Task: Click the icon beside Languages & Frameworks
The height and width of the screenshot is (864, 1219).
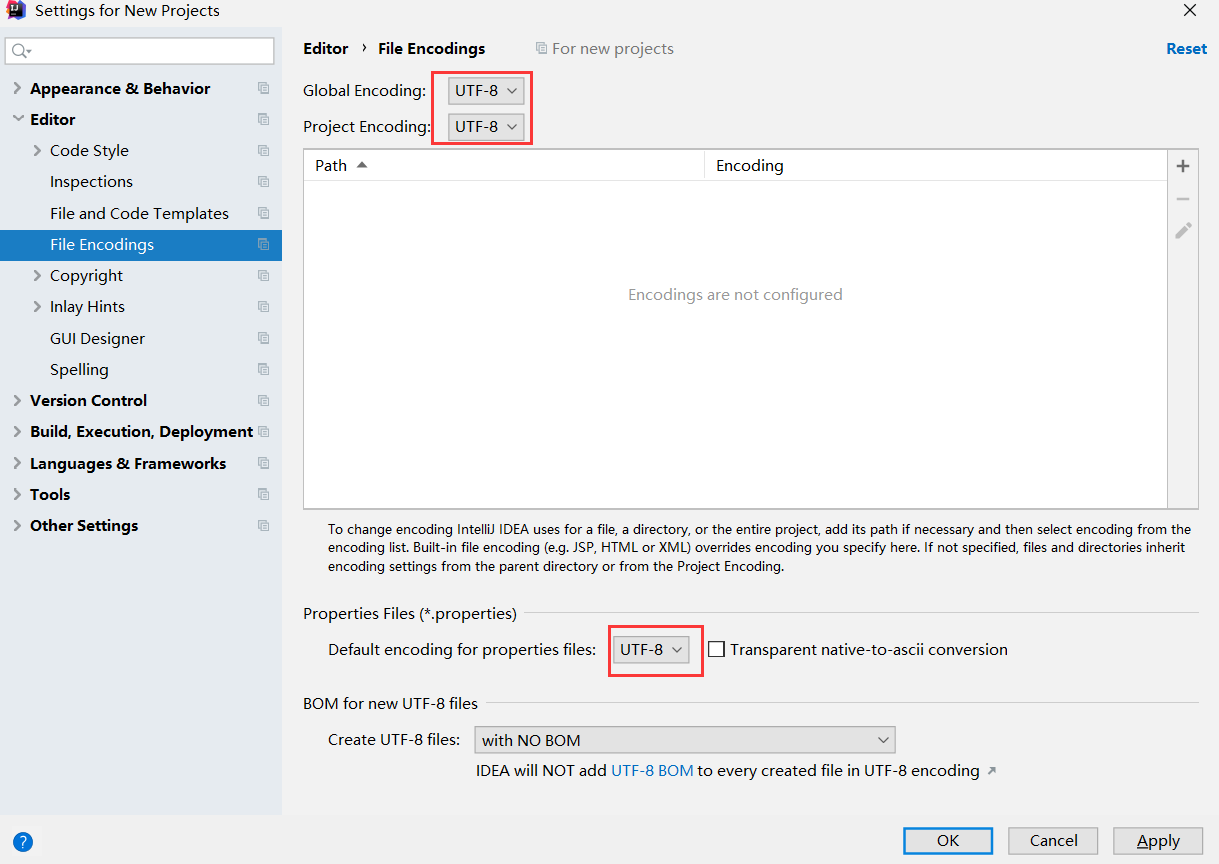Action: coord(263,463)
